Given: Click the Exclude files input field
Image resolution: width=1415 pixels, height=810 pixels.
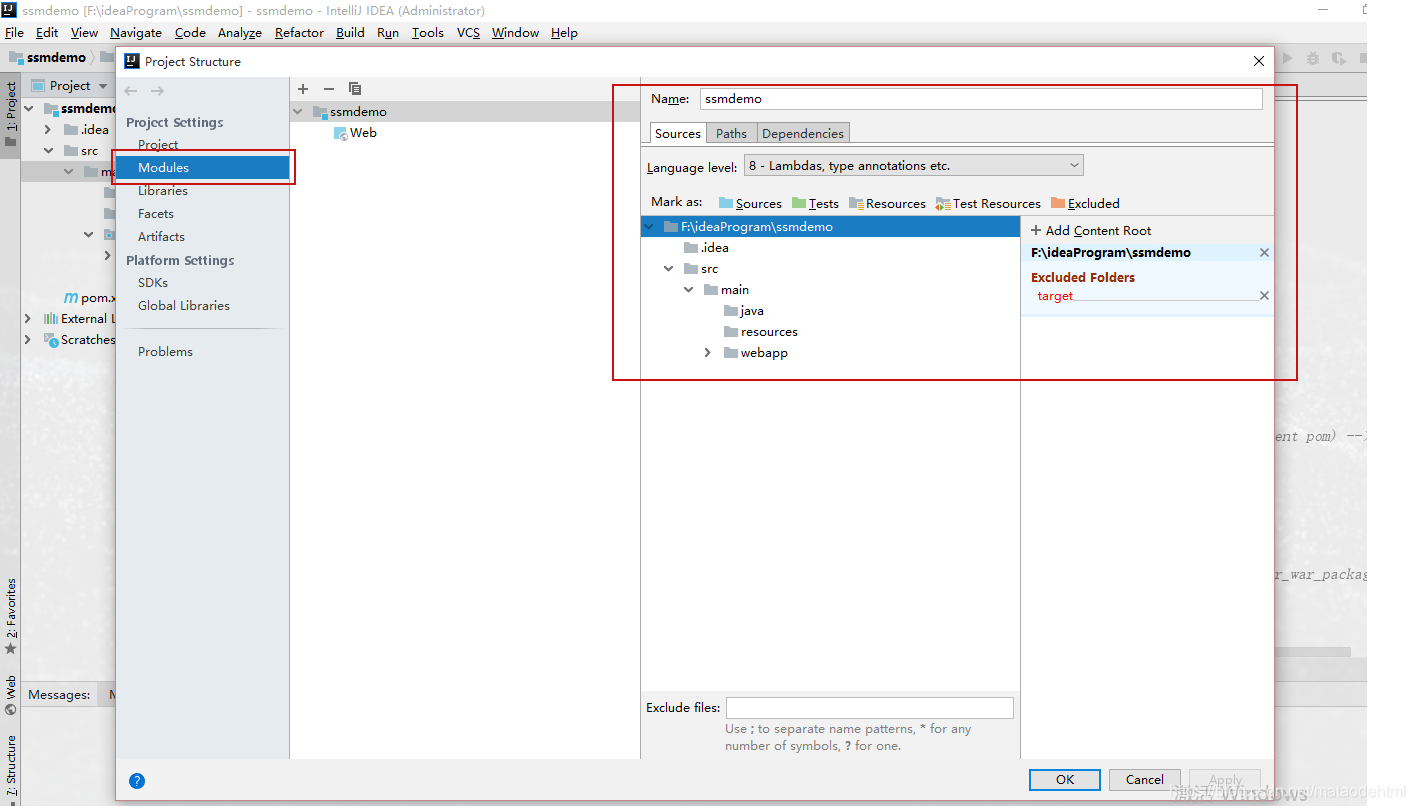Looking at the screenshot, I should pos(869,708).
